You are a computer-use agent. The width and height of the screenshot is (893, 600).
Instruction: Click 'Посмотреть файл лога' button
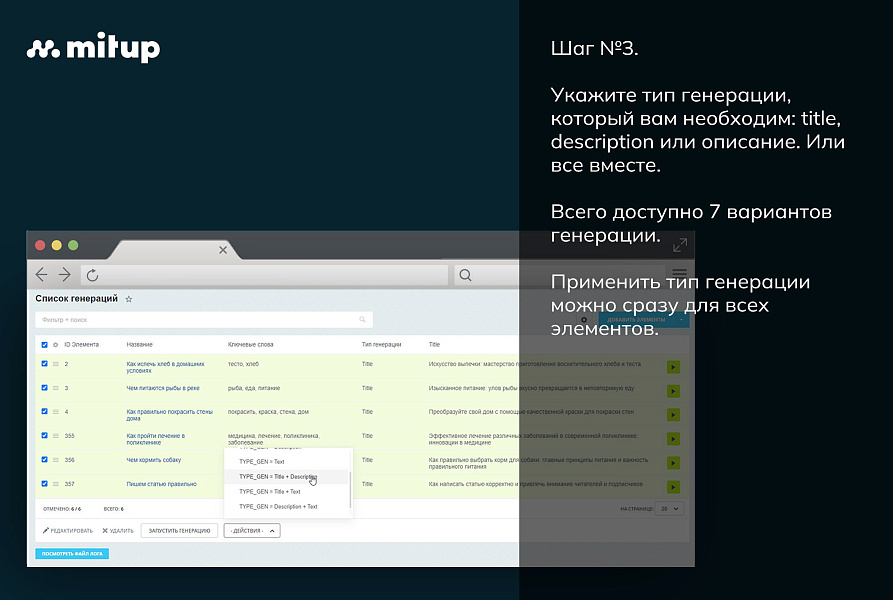point(71,553)
